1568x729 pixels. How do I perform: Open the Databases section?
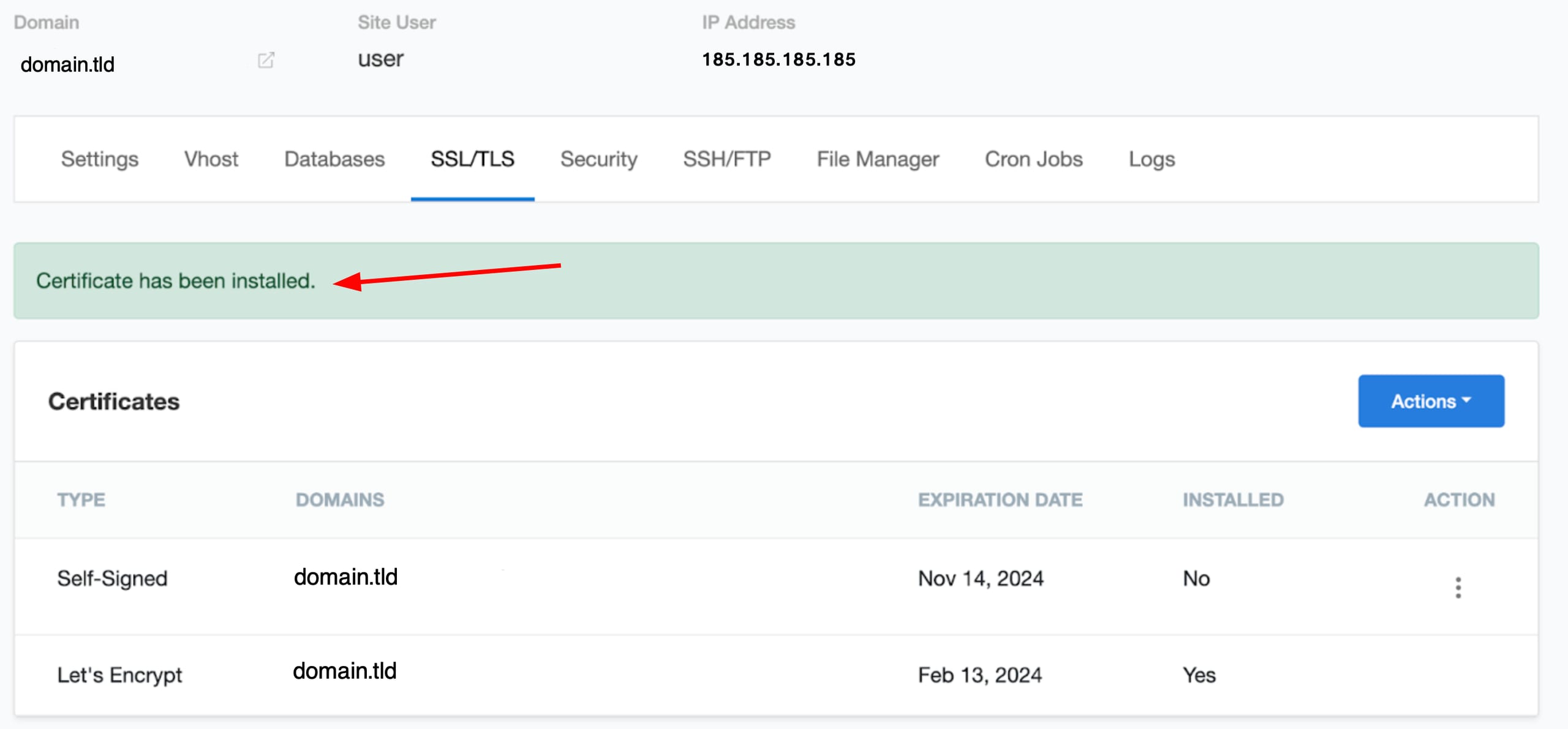coord(334,159)
